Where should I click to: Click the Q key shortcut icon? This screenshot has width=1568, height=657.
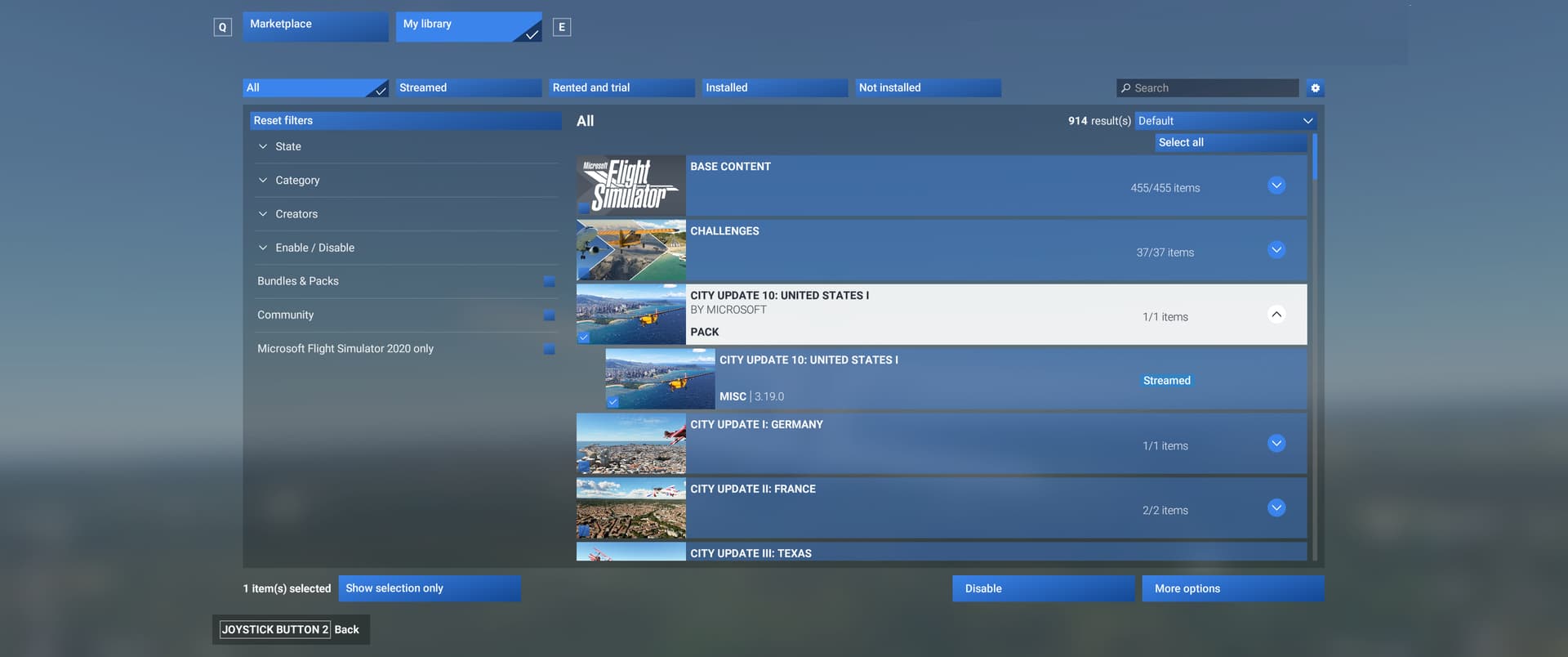[222, 27]
